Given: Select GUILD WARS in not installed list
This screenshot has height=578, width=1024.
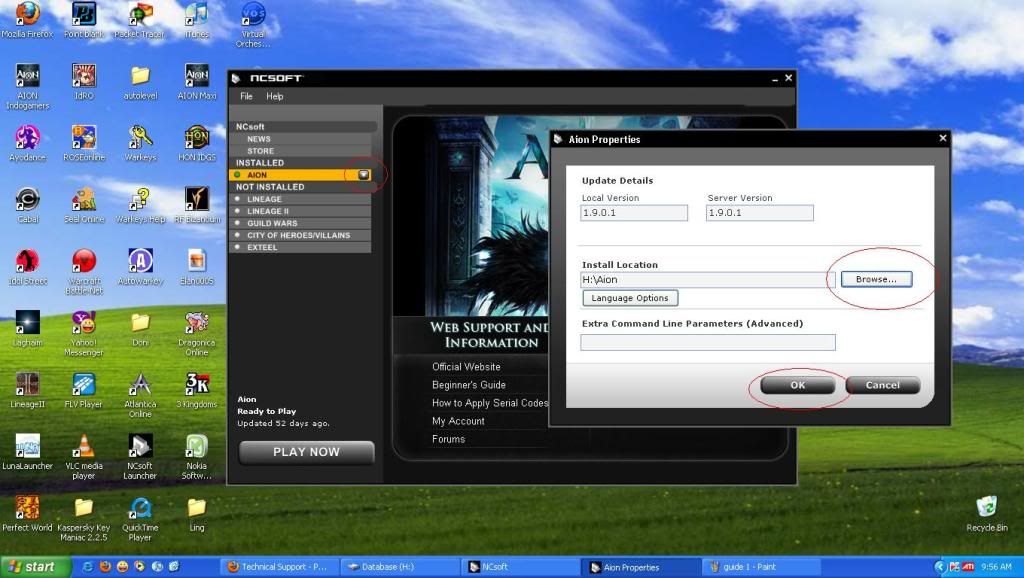Looking at the screenshot, I should point(300,223).
